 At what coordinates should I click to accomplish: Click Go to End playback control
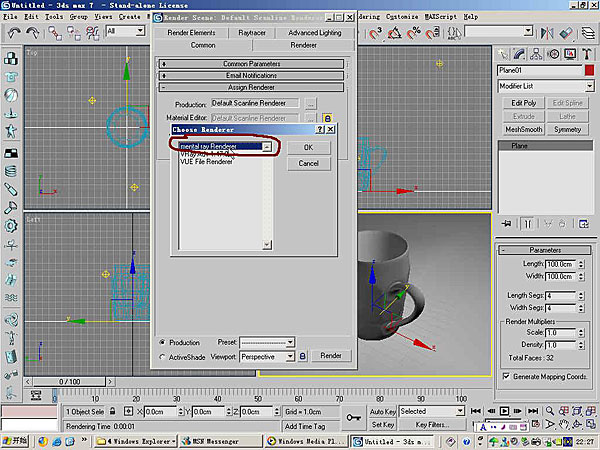(533, 411)
